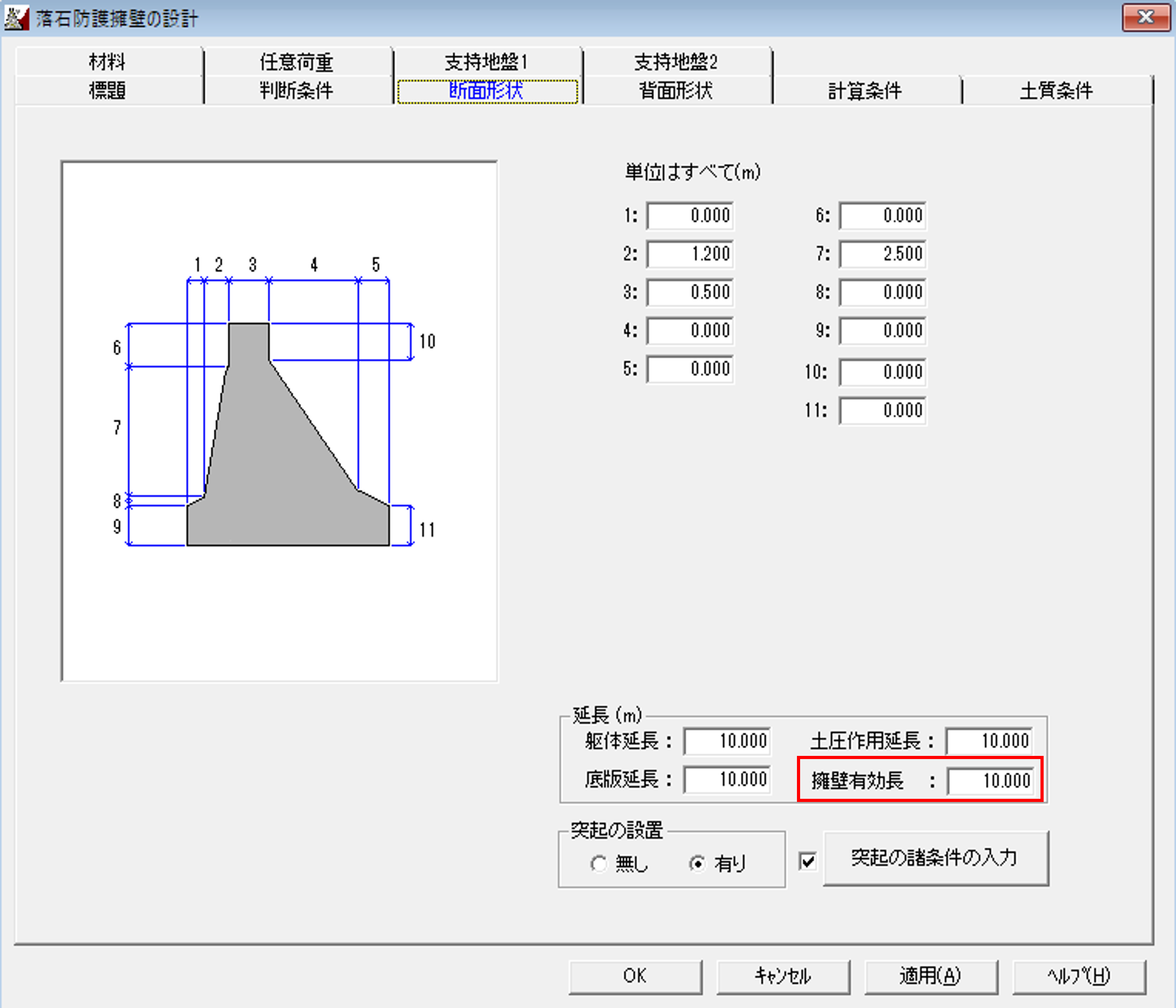Switch to the 任意荷重 tab
Image resolution: width=1176 pixels, height=1008 pixels.
click(296, 61)
